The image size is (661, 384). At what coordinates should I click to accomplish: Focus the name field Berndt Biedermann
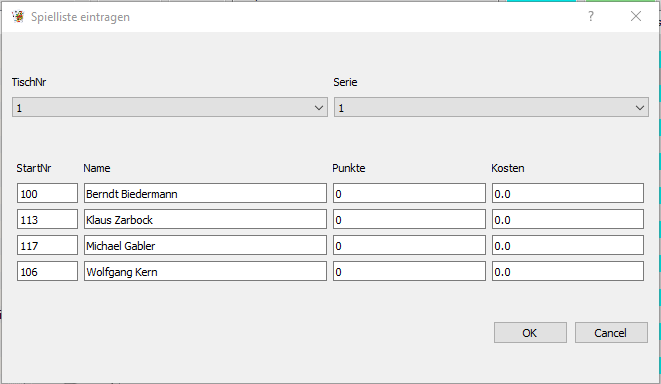[x=205, y=193]
